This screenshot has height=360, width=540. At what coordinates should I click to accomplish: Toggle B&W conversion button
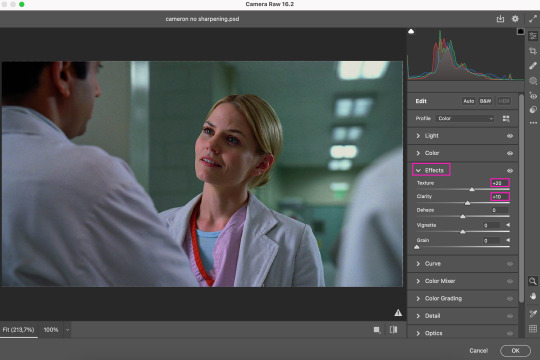tap(485, 101)
